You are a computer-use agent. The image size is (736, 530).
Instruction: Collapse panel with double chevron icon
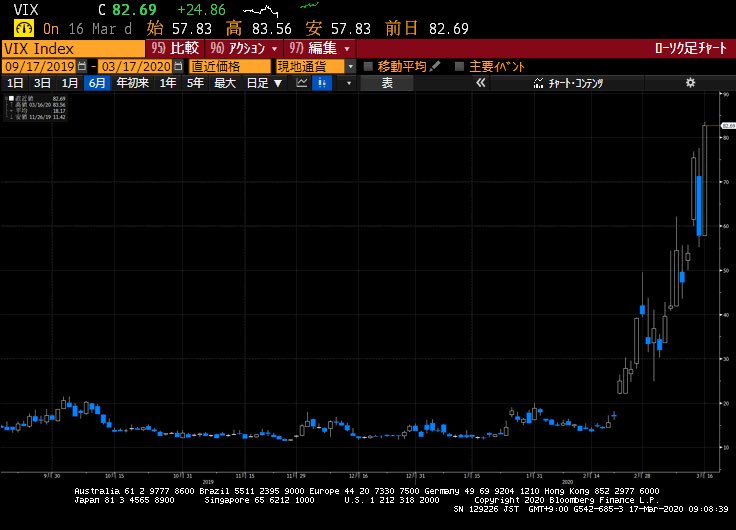click(x=480, y=83)
